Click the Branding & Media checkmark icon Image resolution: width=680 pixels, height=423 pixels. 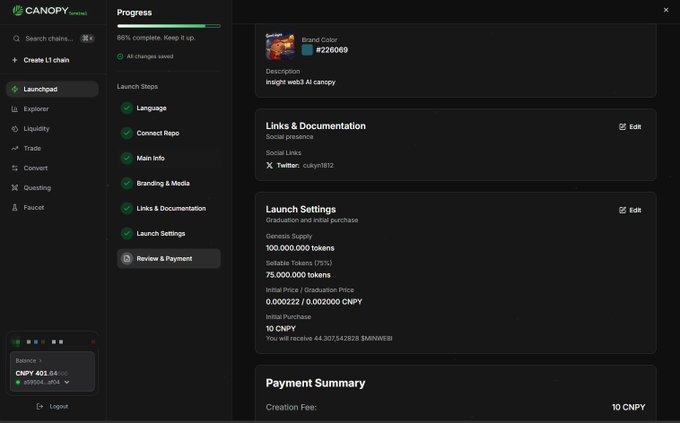point(127,183)
